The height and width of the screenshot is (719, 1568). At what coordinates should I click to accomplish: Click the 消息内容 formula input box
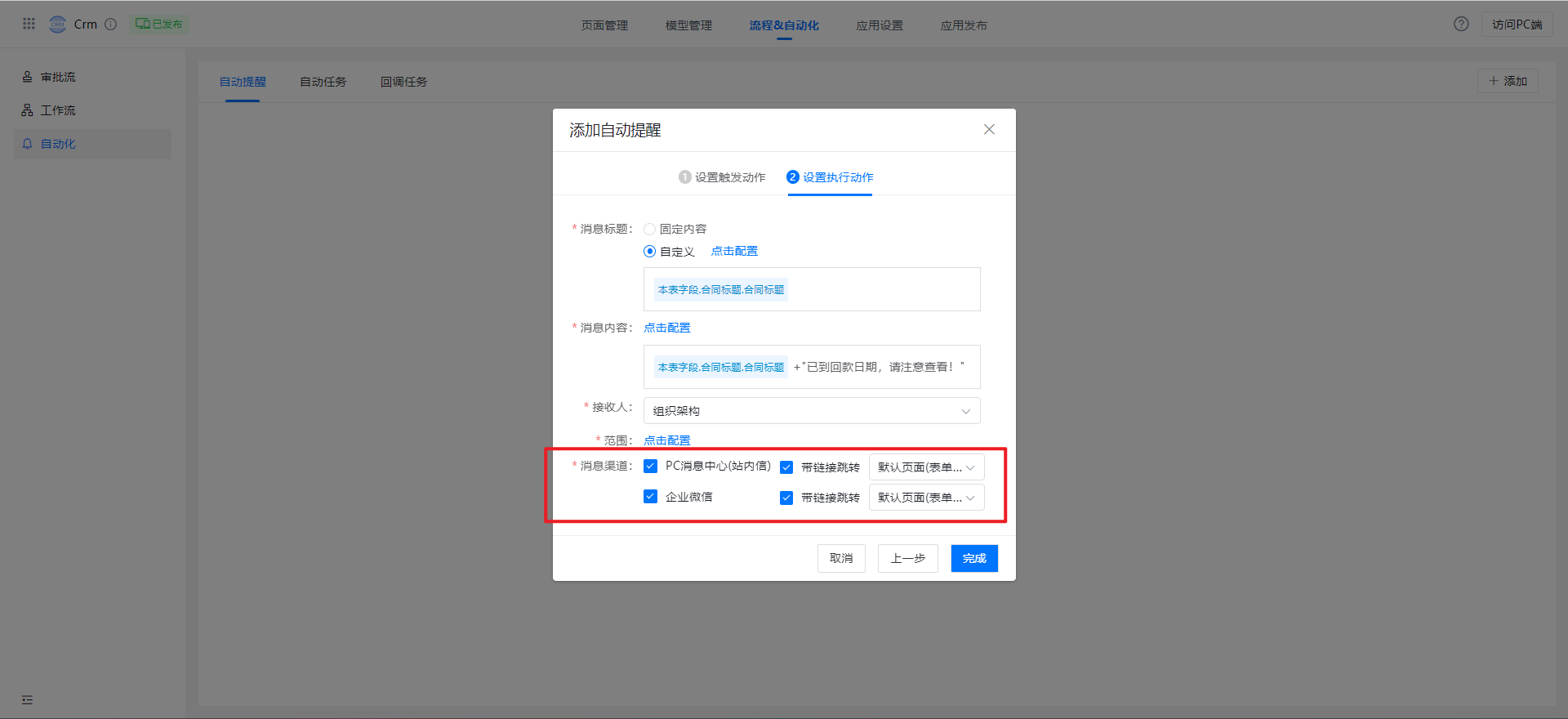tap(812, 367)
